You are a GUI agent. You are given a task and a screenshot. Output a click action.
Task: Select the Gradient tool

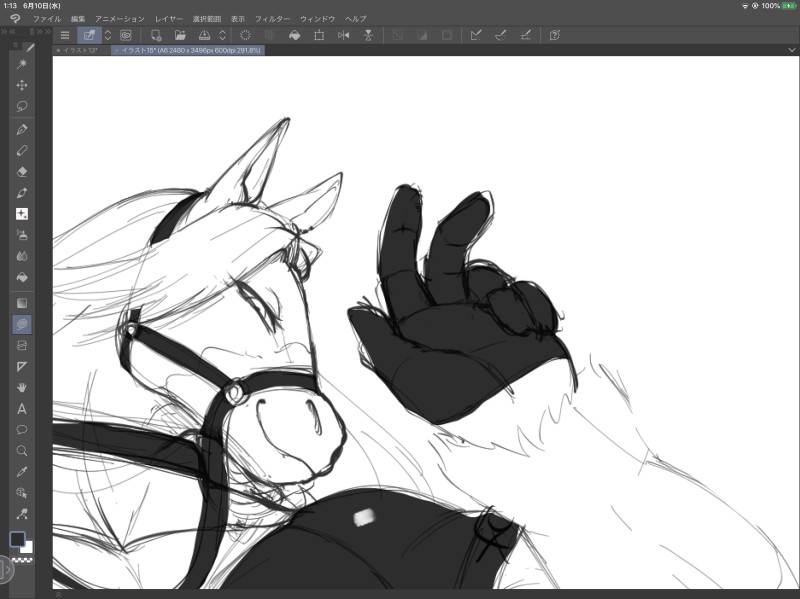coord(22,304)
